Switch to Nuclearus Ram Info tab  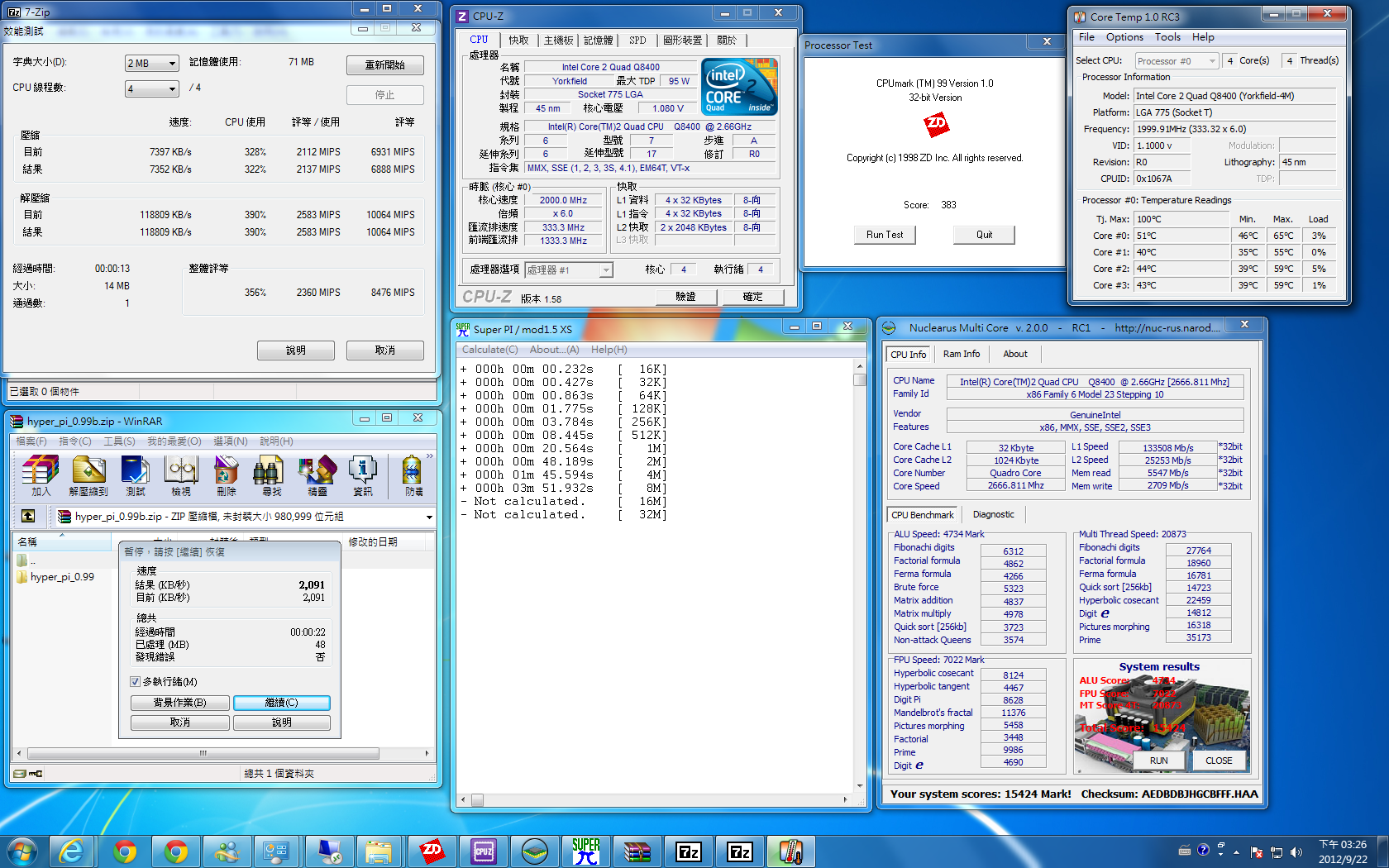962,354
